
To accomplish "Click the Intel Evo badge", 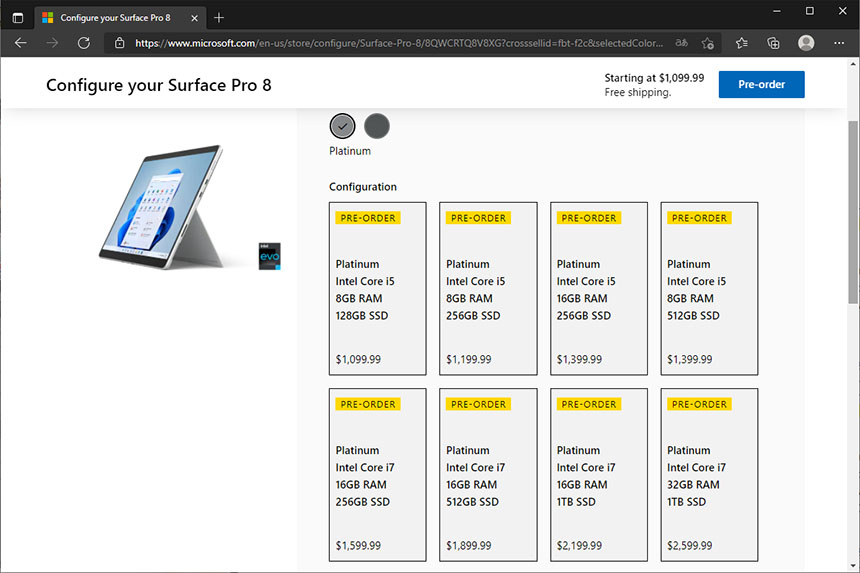I will (x=269, y=256).
